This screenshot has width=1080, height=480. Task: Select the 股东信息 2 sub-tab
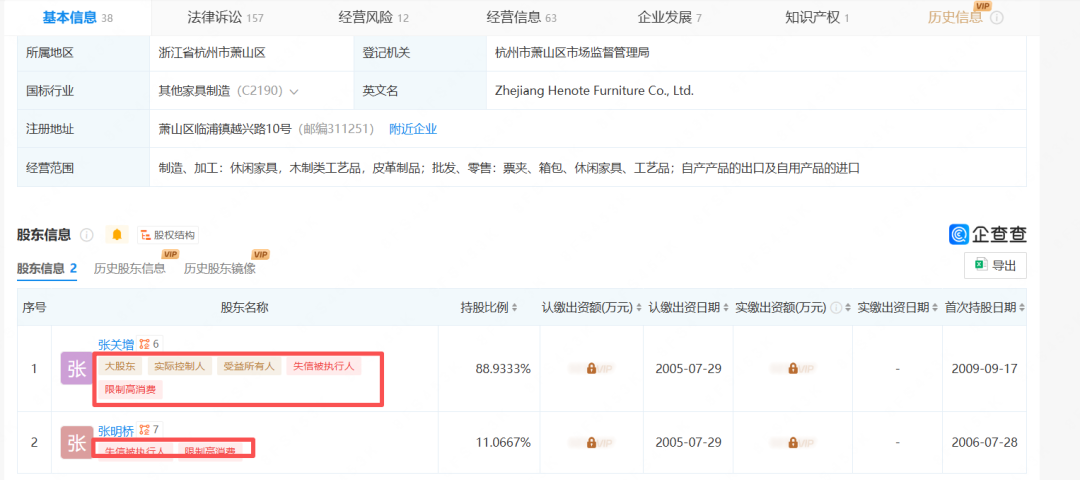[x=47, y=269]
